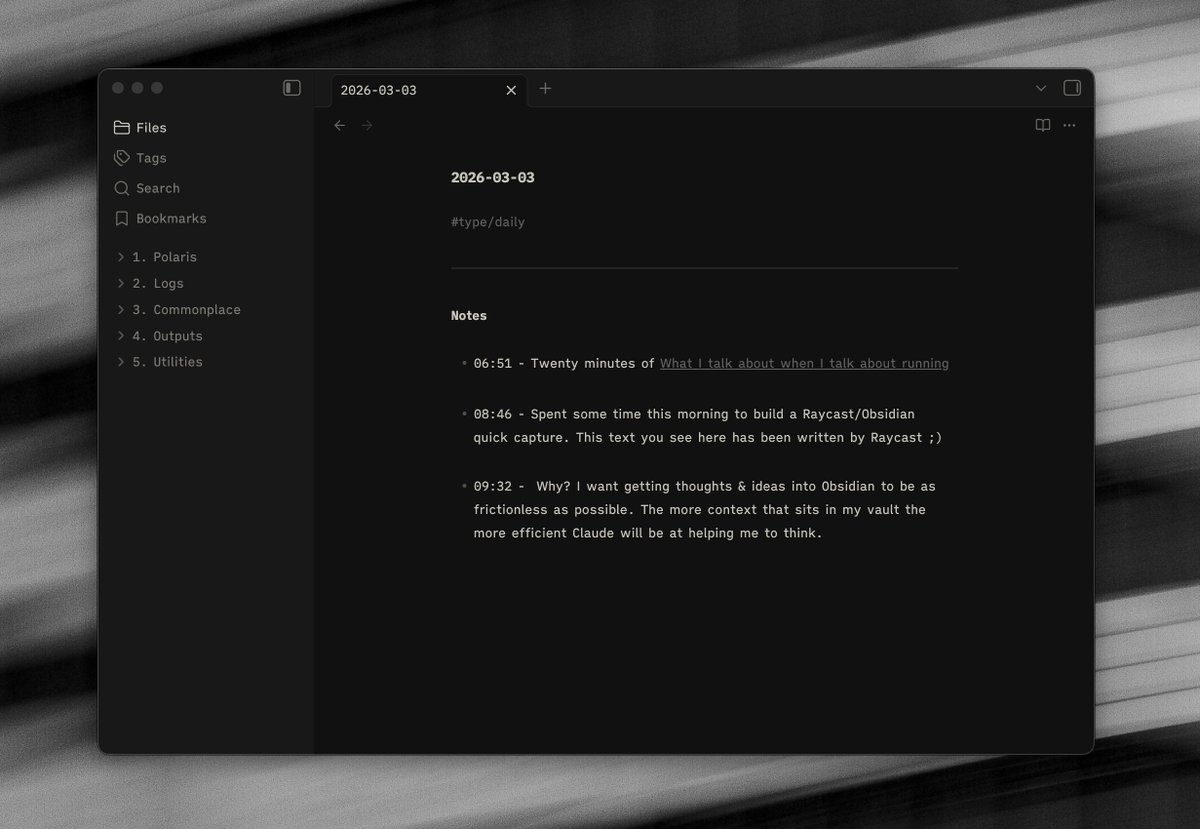Open the 'What I talk about' link
The height and width of the screenshot is (829, 1200).
pyautogui.click(x=804, y=363)
